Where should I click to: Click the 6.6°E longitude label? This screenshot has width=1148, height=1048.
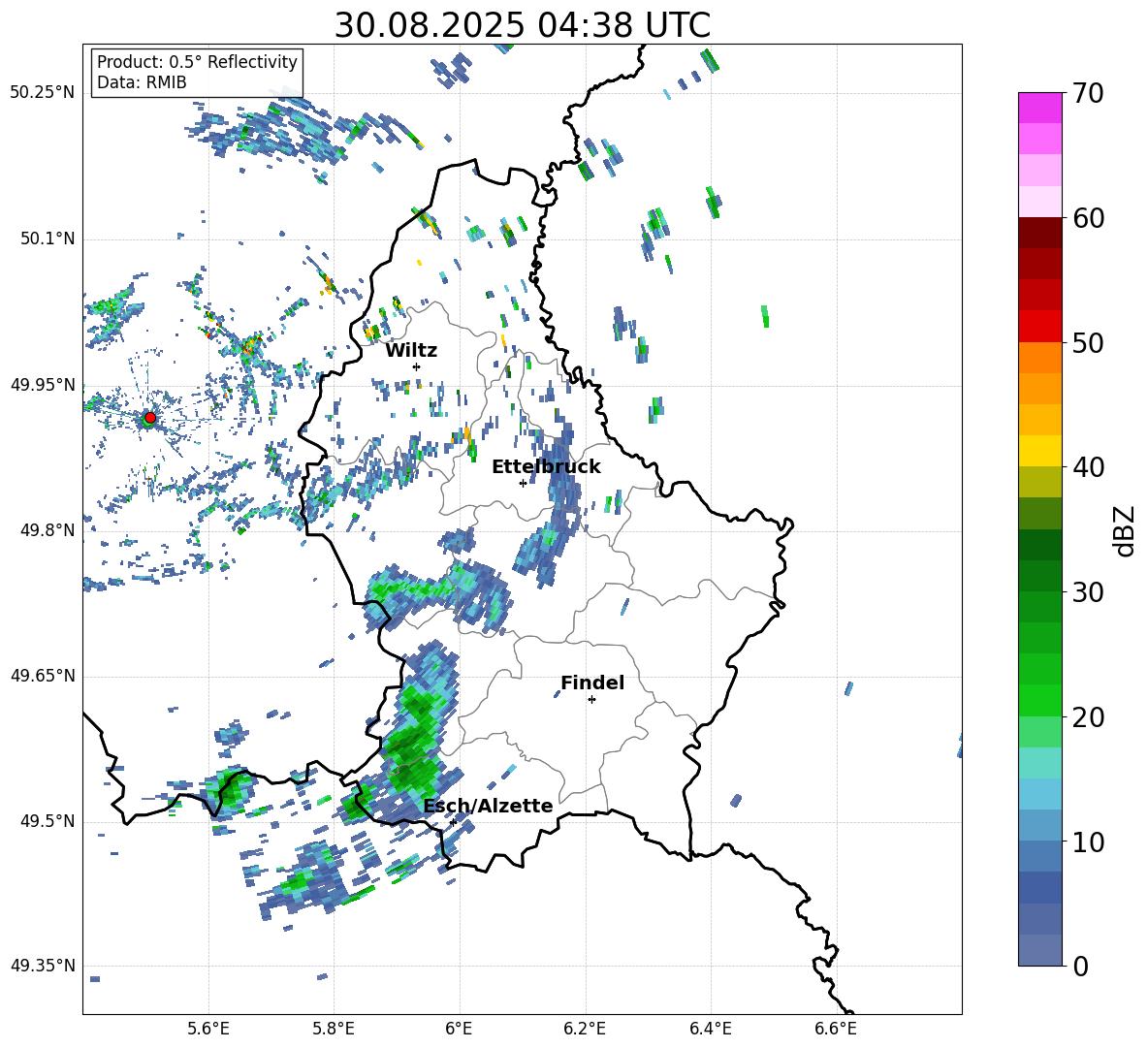coord(836,1029)
